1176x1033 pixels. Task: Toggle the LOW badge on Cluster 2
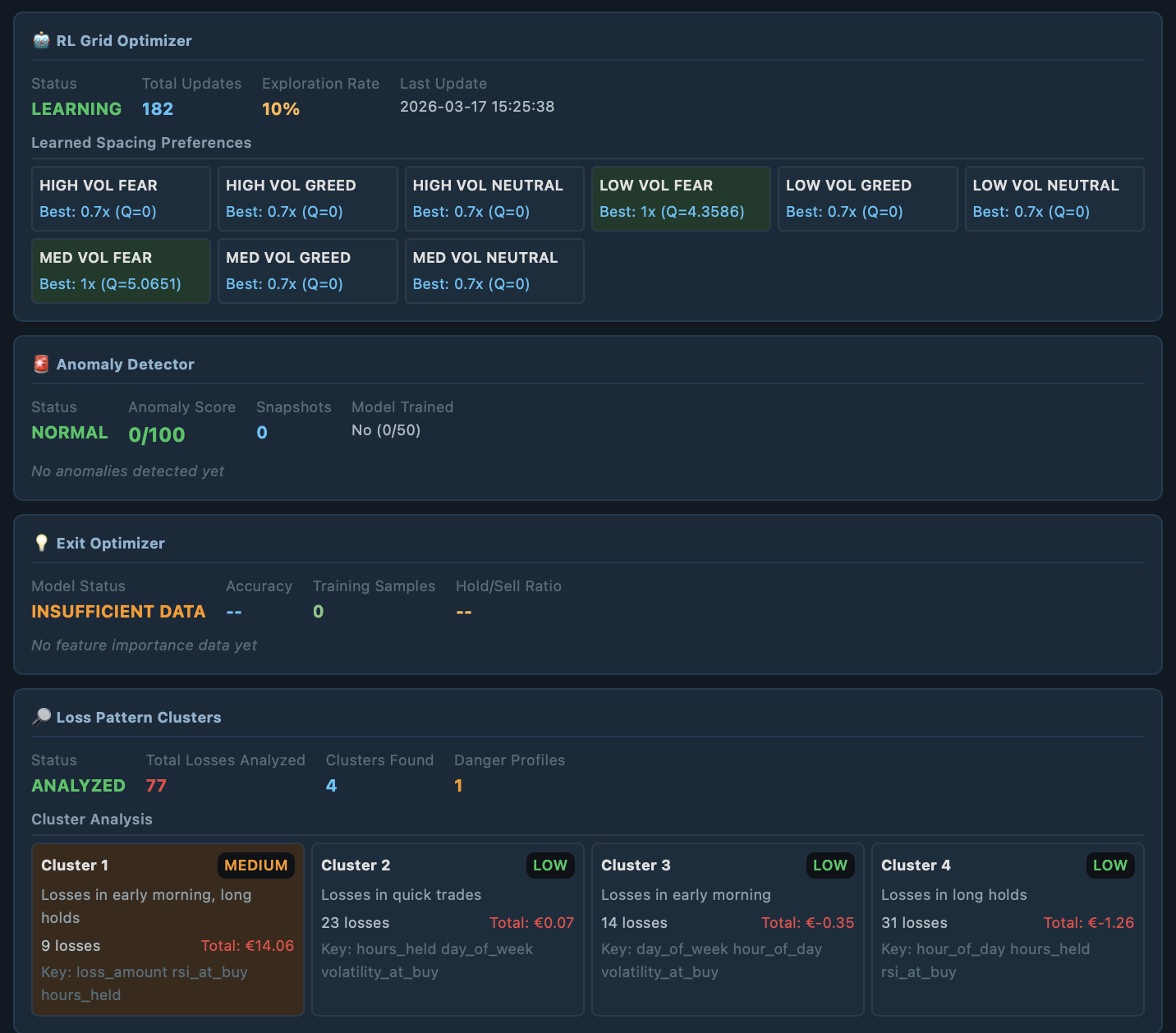[550, 865]
